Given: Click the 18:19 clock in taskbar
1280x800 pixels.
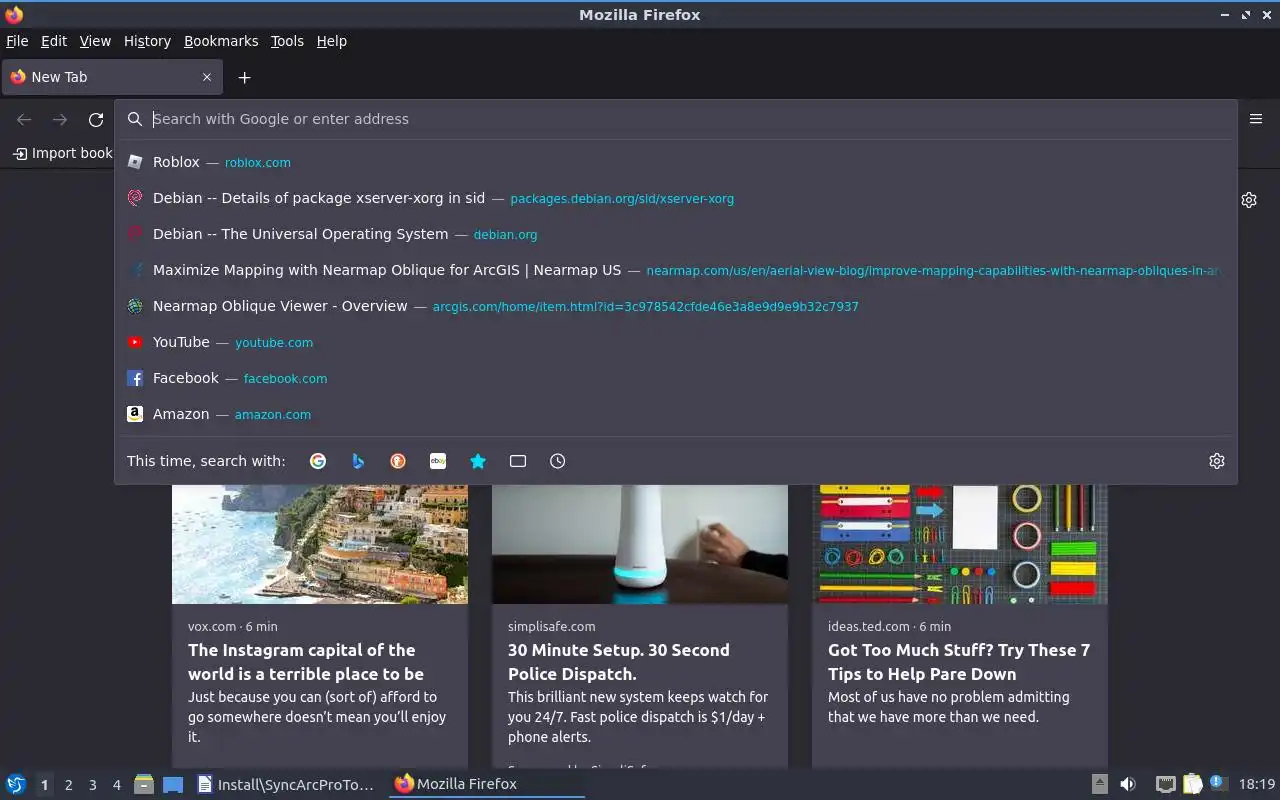Looking at the screenshot, I should (1257, 784).
